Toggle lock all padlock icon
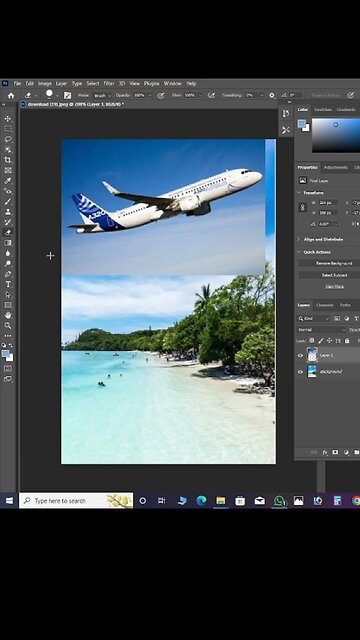The width and height of the screenshot is (360, 640). (x=347, y=340)
